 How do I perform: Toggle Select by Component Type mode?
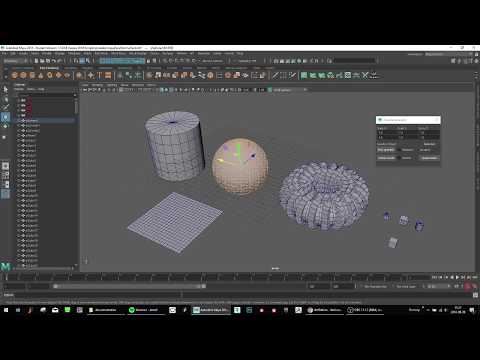tap(88, 61)
